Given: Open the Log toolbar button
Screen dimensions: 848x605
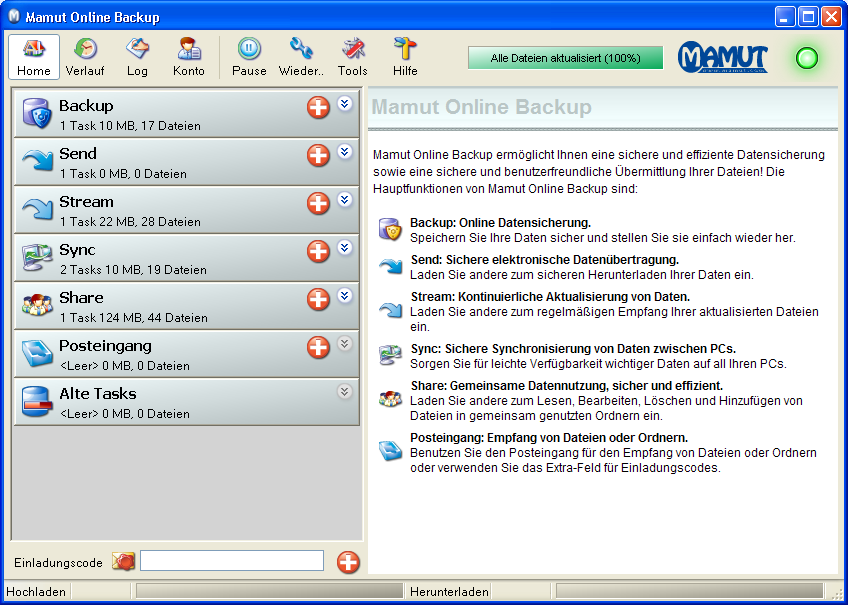Looking at the screenshot, I should point(137,57).
